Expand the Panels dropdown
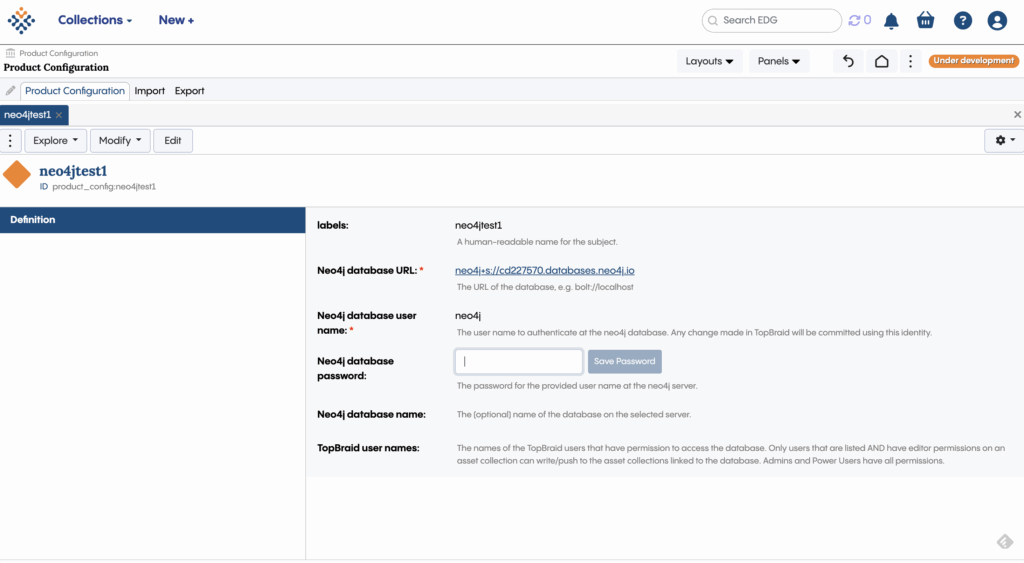 tap(778, 61)
